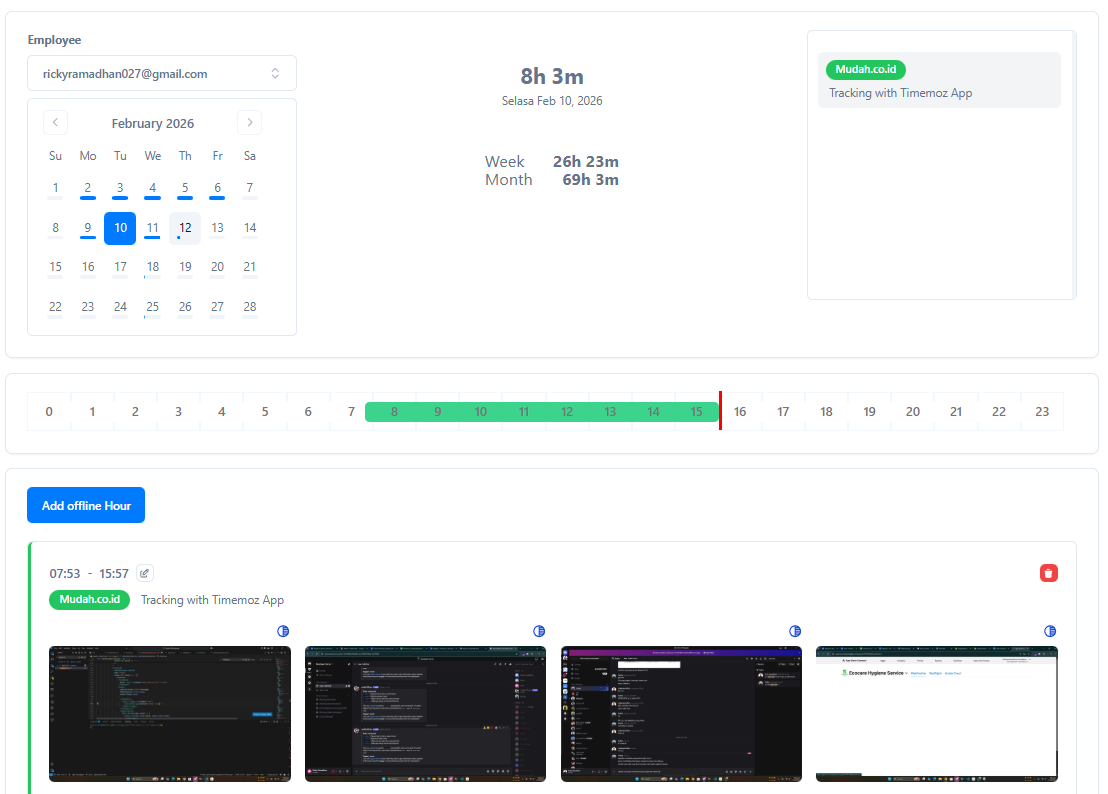Select February 16 in the calendar
The width and height of the screenshot is (1108, 794).
(88, 267)
